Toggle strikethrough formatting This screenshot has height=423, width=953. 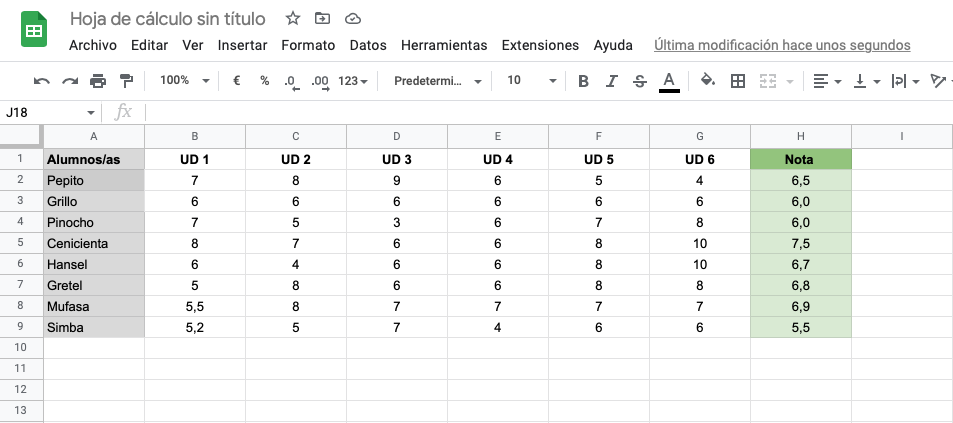[639, 81]
